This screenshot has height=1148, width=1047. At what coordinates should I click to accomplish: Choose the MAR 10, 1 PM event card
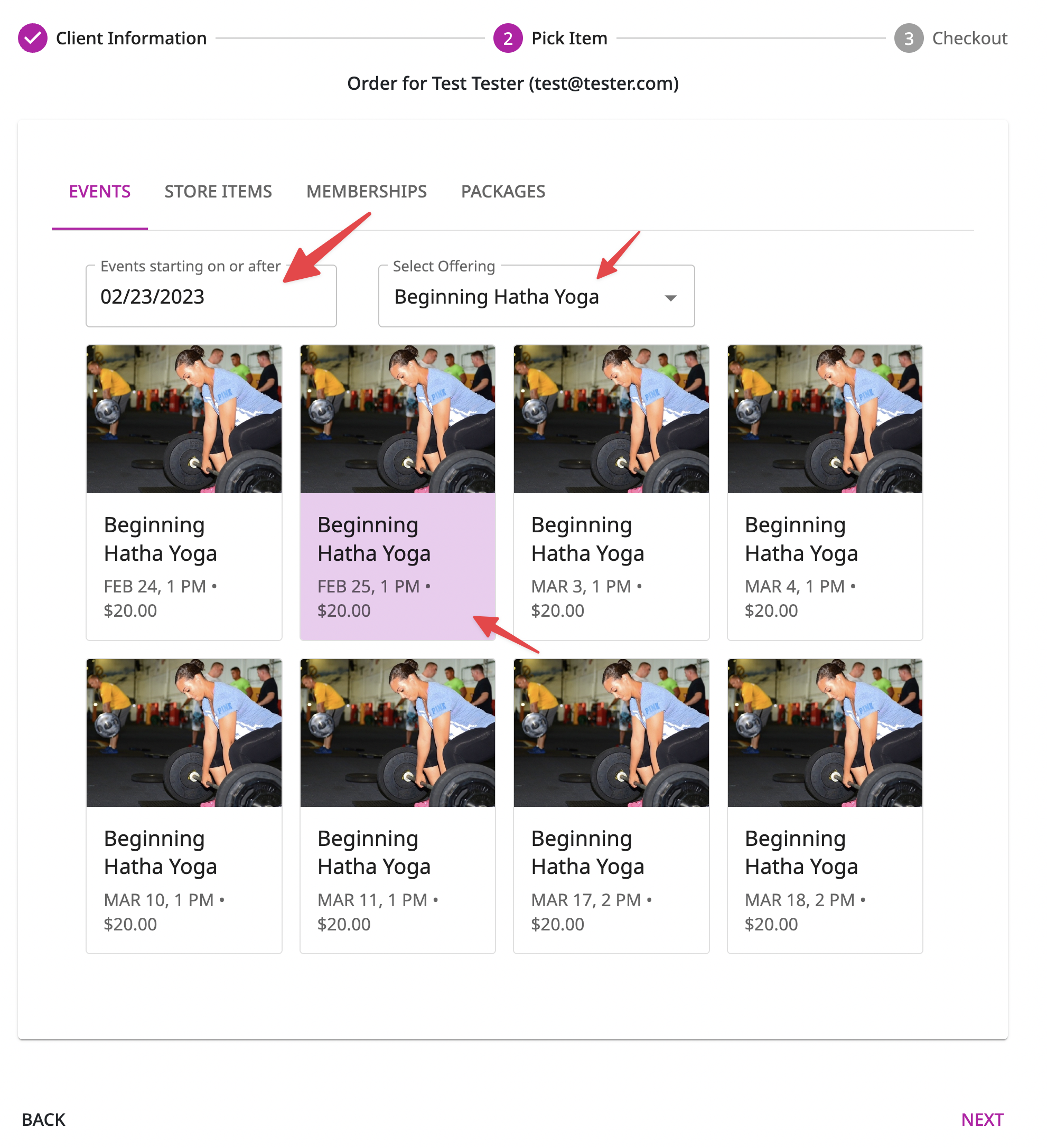point(184,806)
